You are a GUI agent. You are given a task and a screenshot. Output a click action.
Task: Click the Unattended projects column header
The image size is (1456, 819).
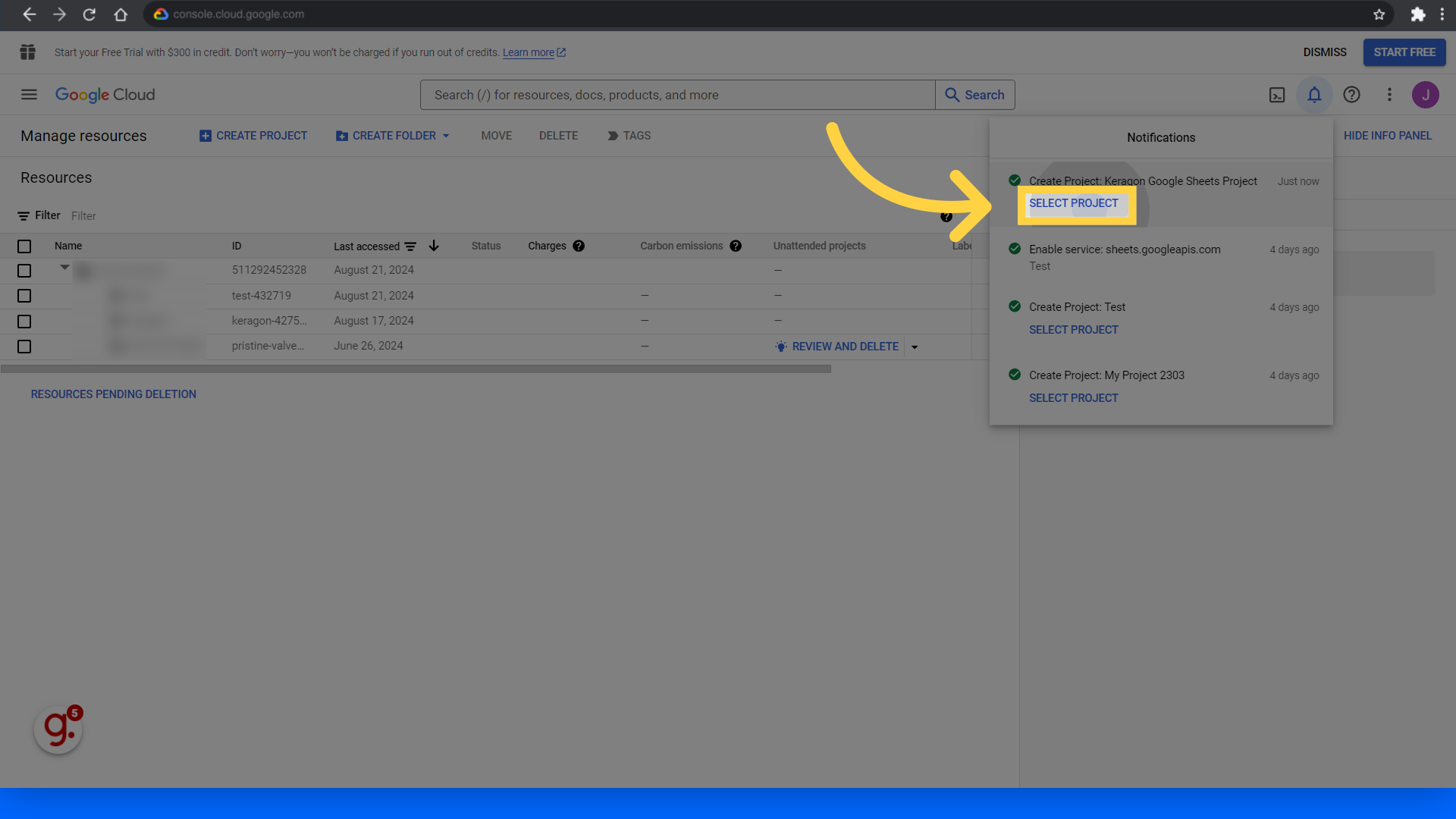(820, 246)
